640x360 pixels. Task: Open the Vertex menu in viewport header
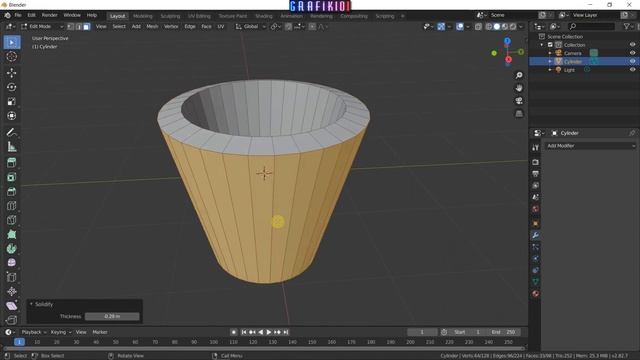point(171,27)
